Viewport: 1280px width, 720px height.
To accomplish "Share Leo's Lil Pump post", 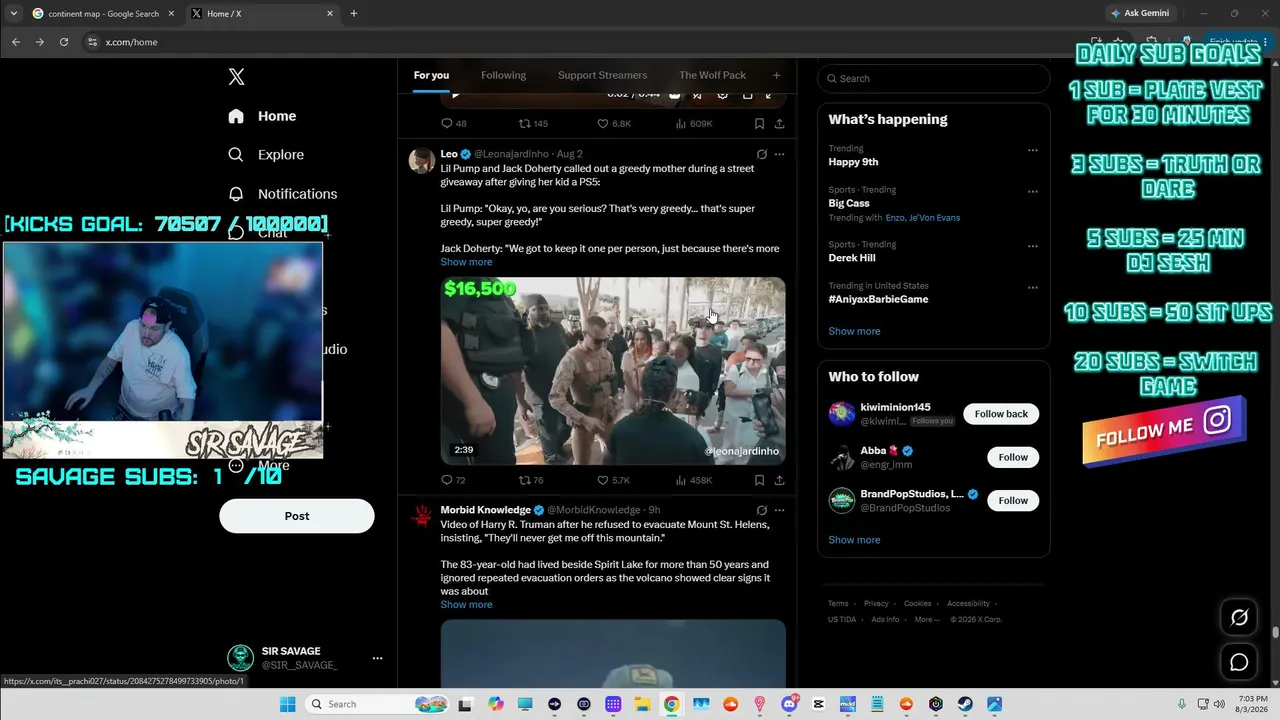I will pos(779,480).
